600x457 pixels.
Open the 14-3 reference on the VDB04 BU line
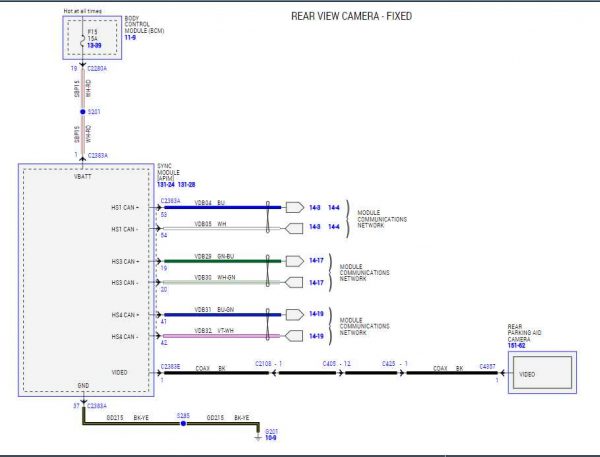pyautogui.click(x=315, y=207)
